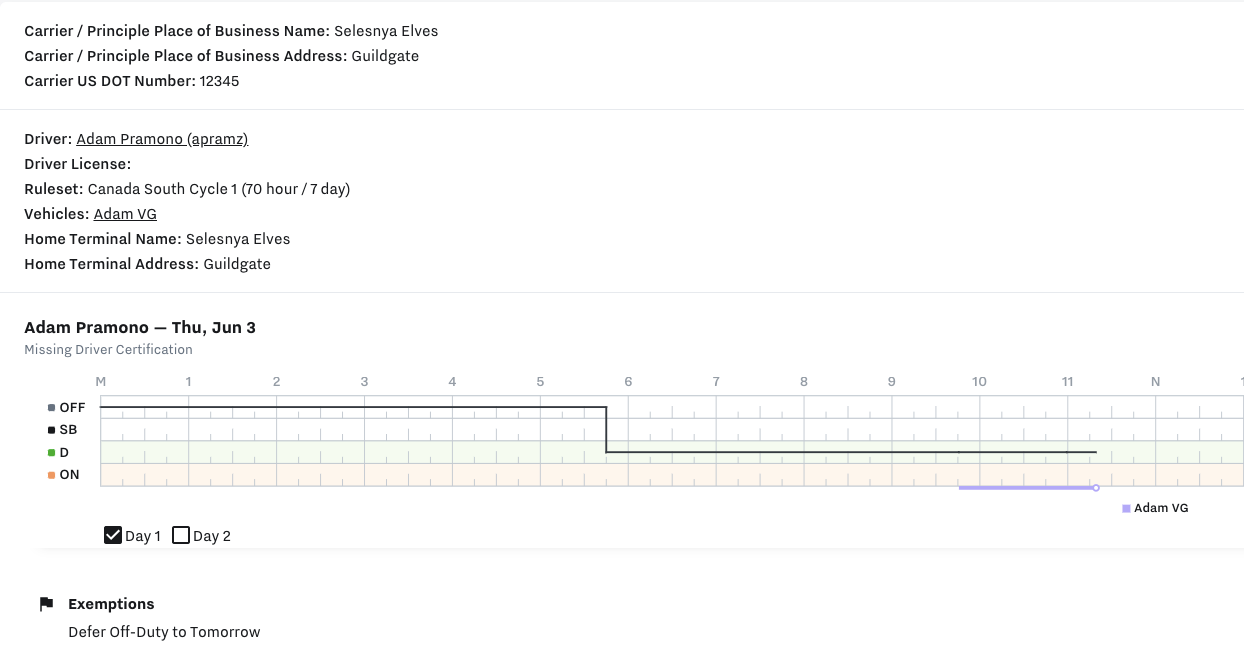
Task: Click the M midnight label on timeline
Action: click(x=100, y=382)
